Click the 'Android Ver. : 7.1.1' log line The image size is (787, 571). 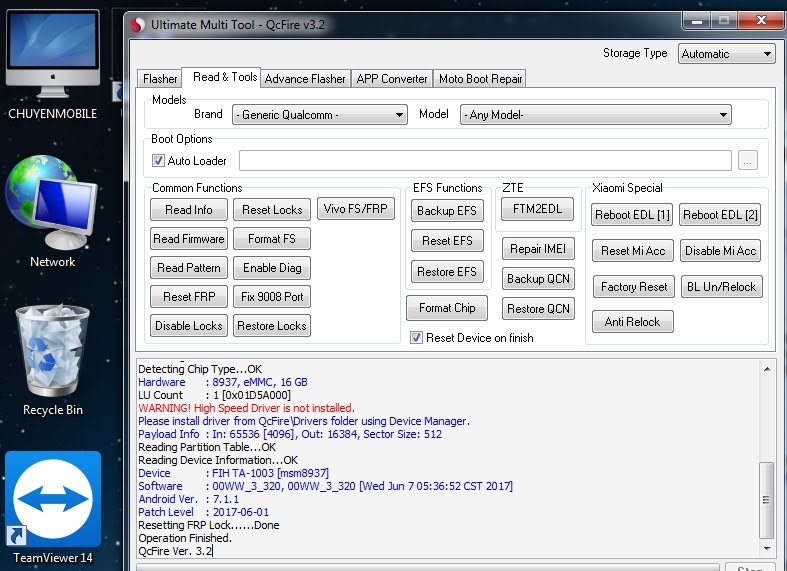189,499
